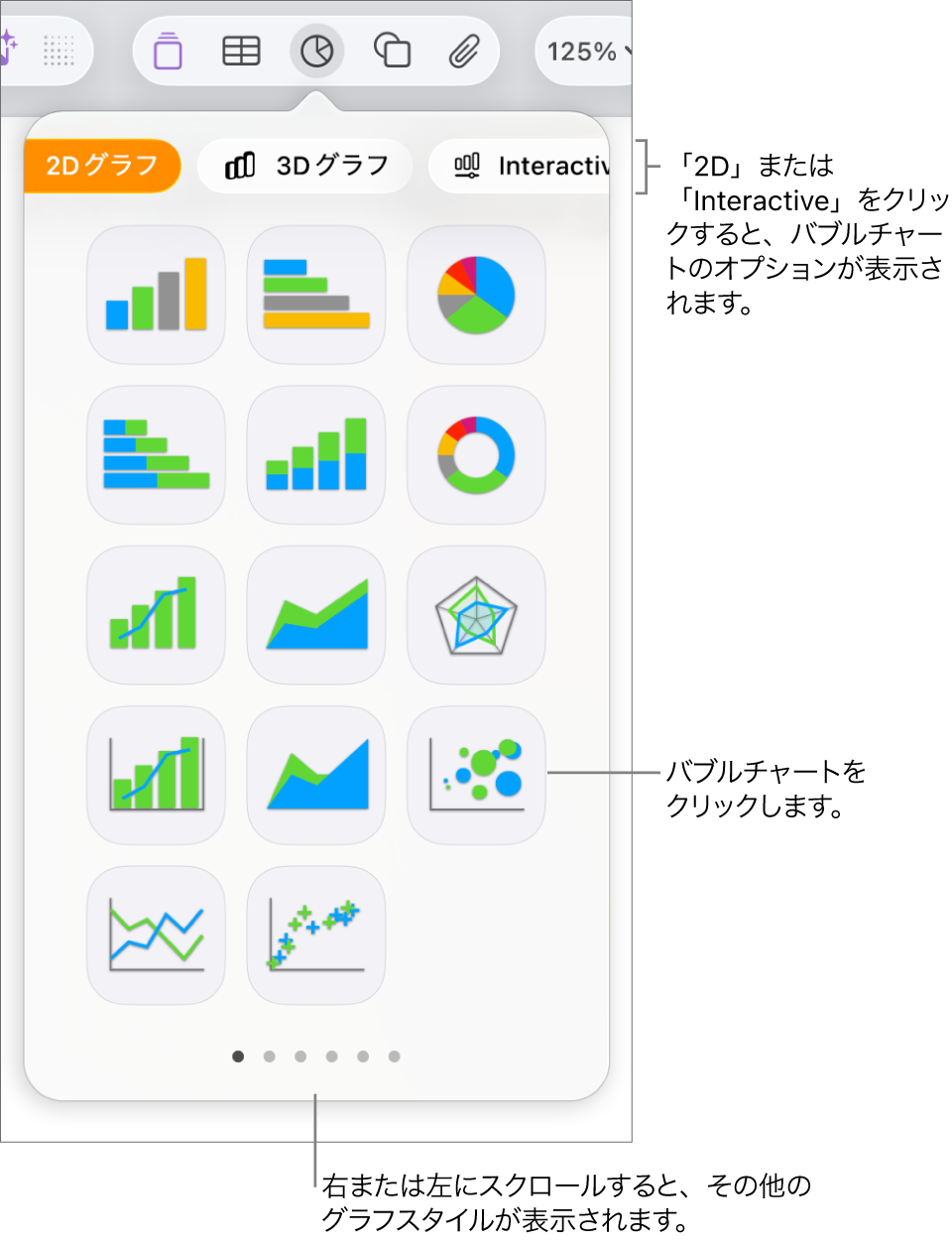Screen dimensions: 952x1243
Task: Choose the vertical column bar chart
Action: coord(157,295)
